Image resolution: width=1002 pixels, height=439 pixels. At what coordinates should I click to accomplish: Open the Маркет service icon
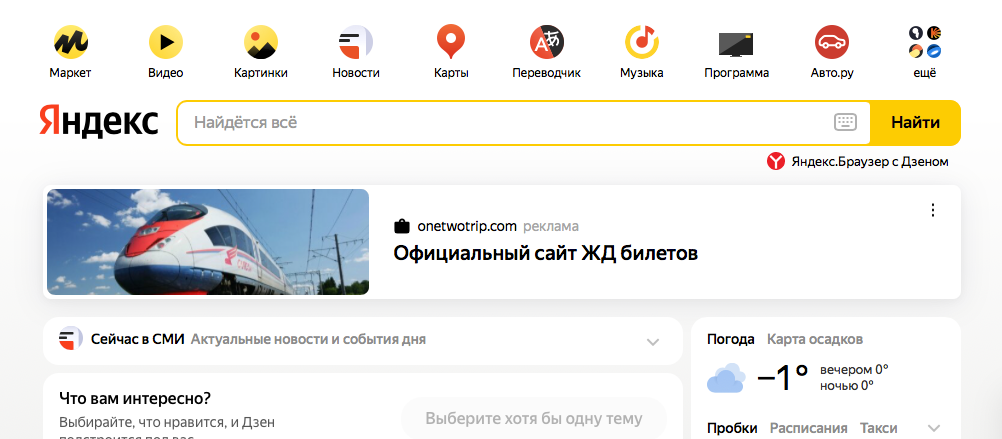[x=70, y=42]
